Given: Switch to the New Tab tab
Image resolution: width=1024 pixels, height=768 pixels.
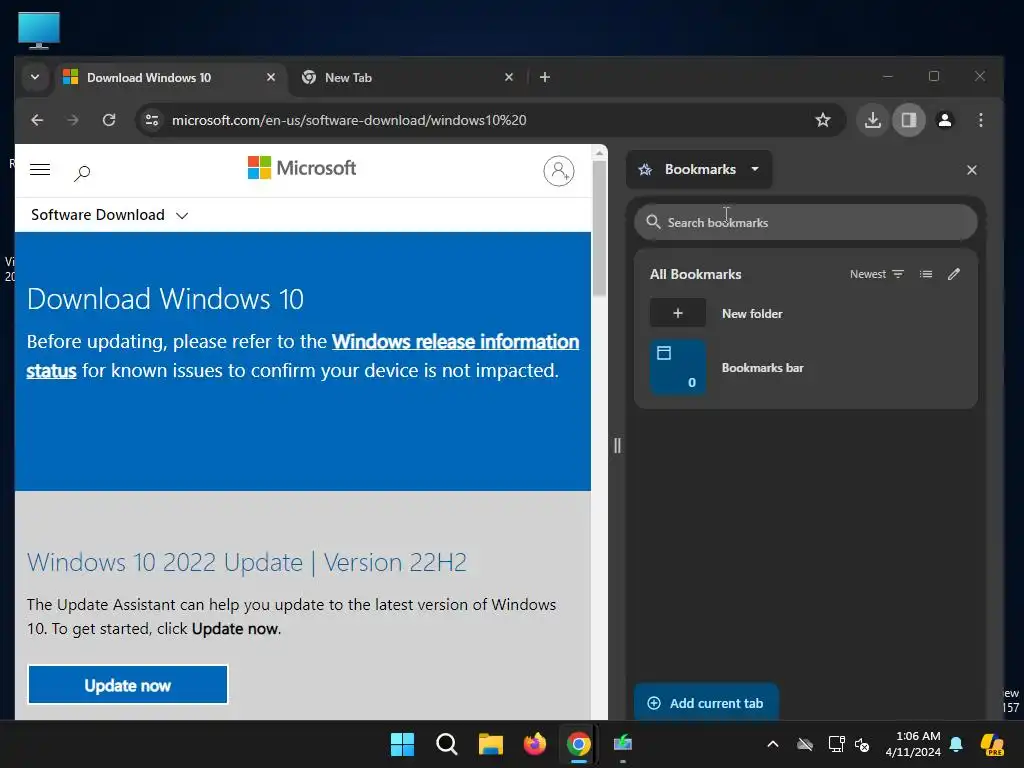Looking at the screenshot, I should 408,78.
